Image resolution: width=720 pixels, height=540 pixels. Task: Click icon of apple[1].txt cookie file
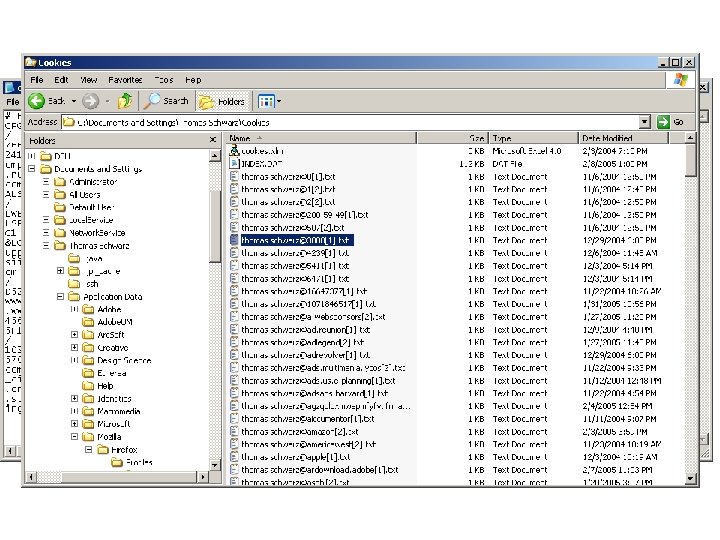234,457
